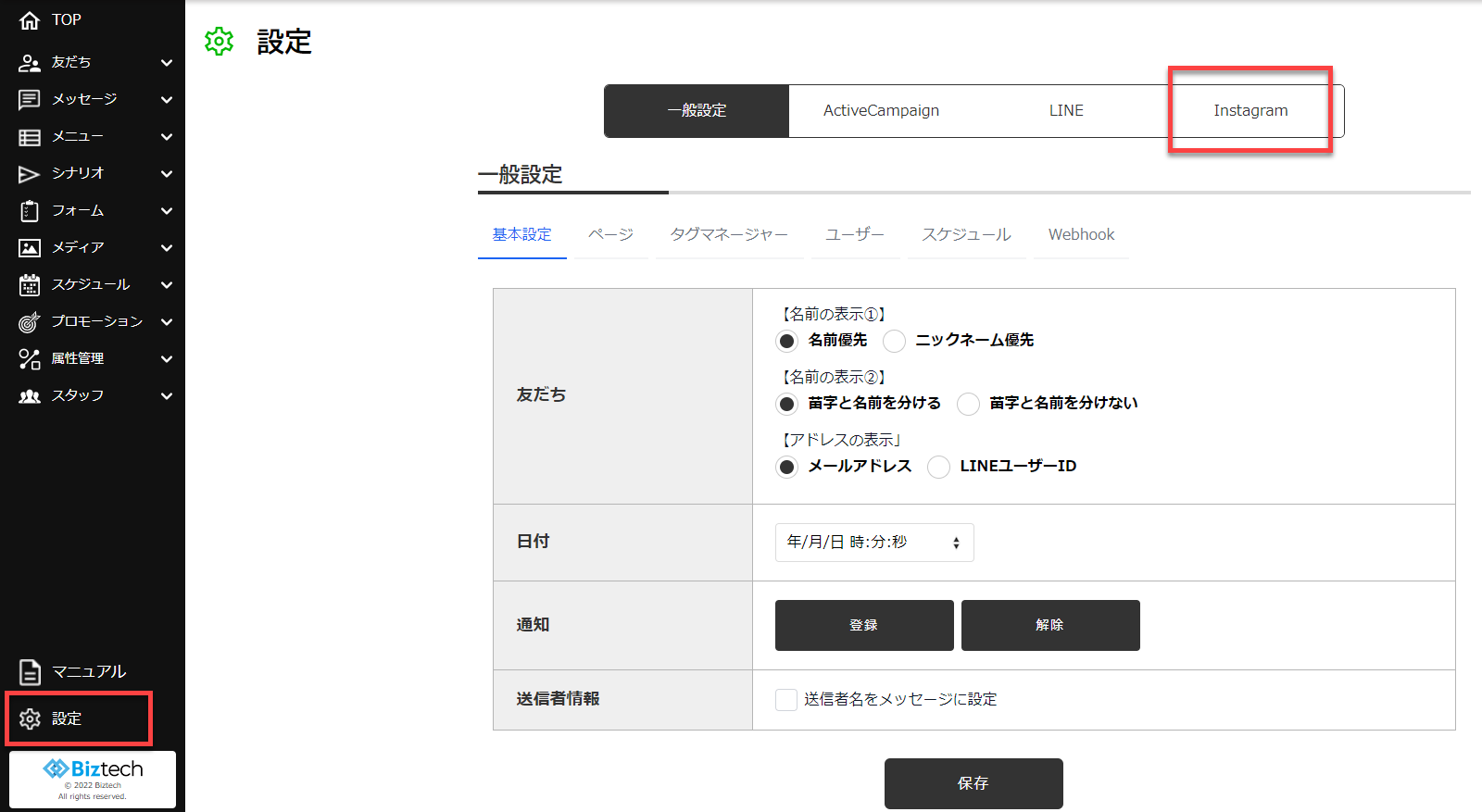Select the ニックネーム優先 radio button
1482x812 pixels.
pos(894,342)
